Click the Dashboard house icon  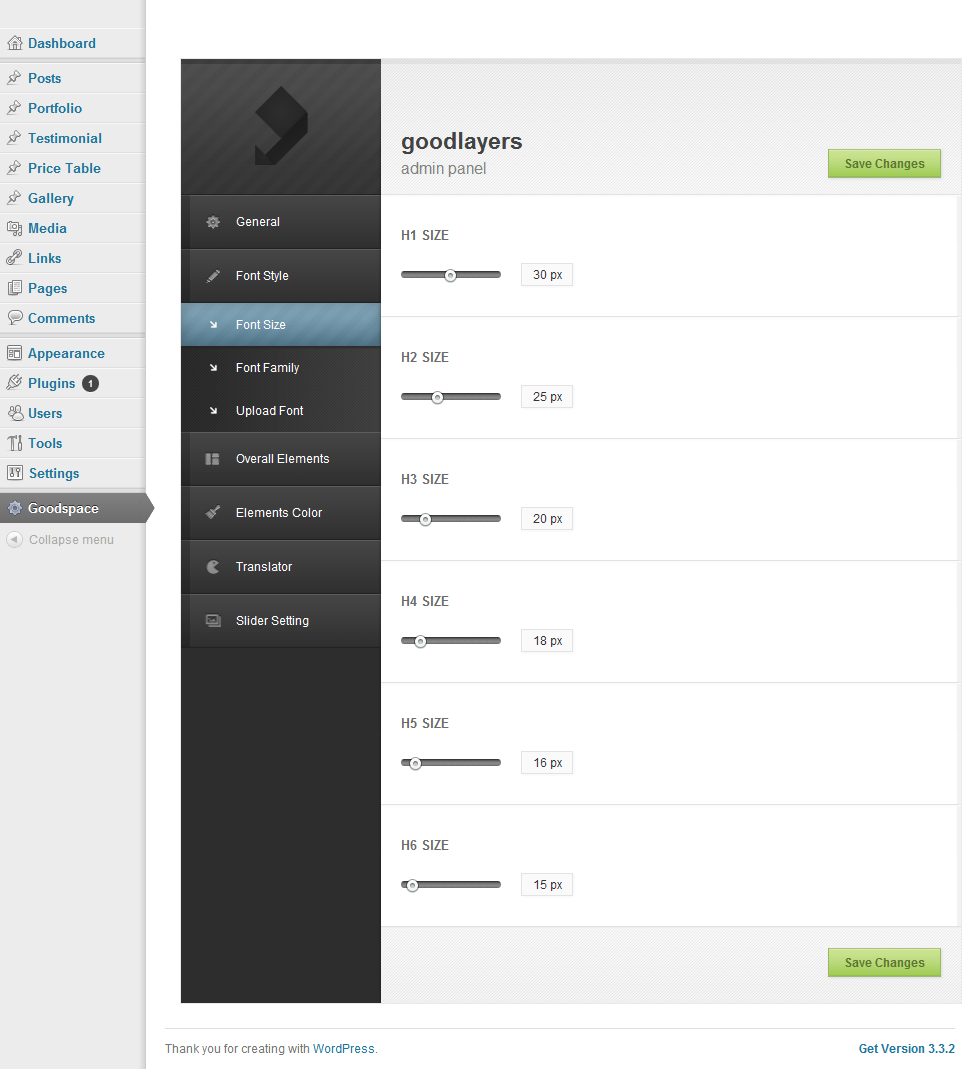14,43
